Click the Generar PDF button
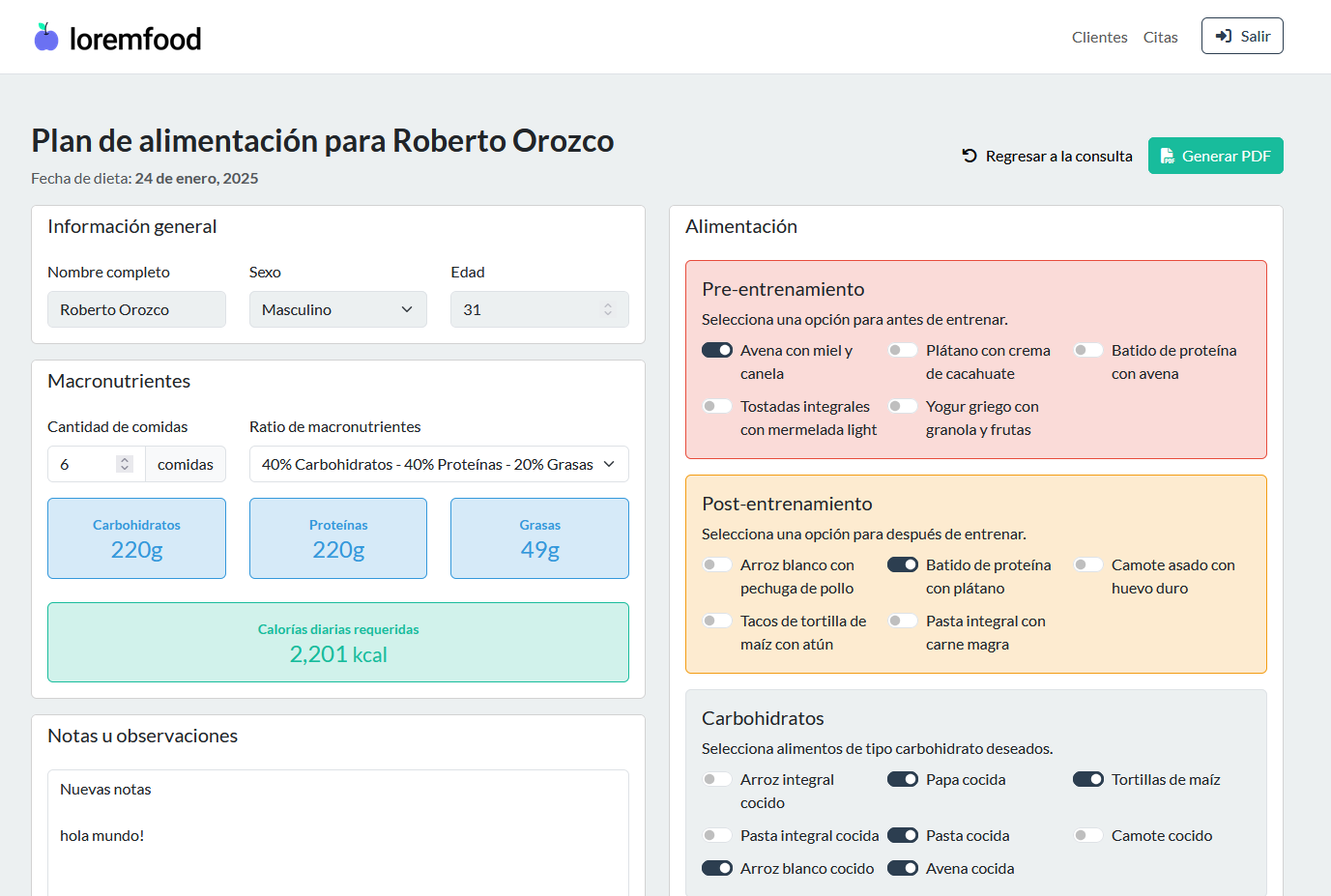This screenshot has height=896, width=1331. pyautogui.click(x=1216, y=156)
